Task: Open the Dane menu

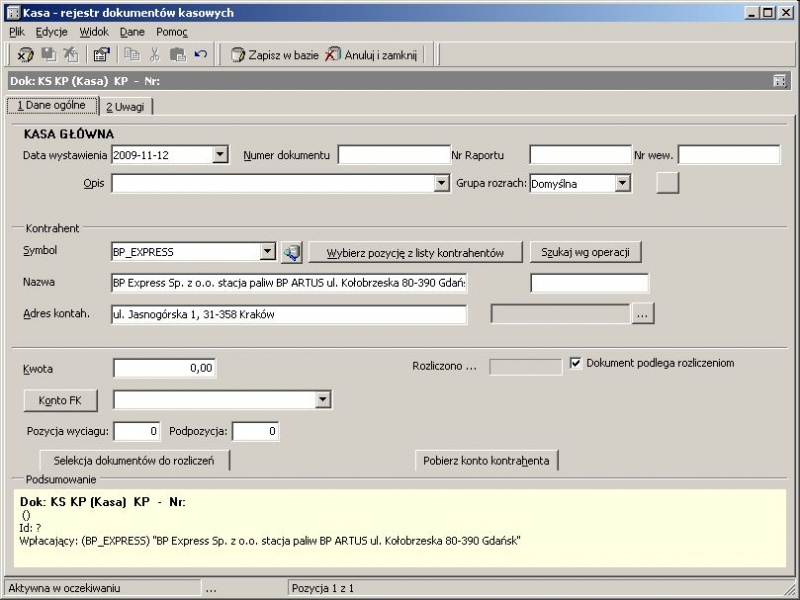Action: (x=132, y=32)
